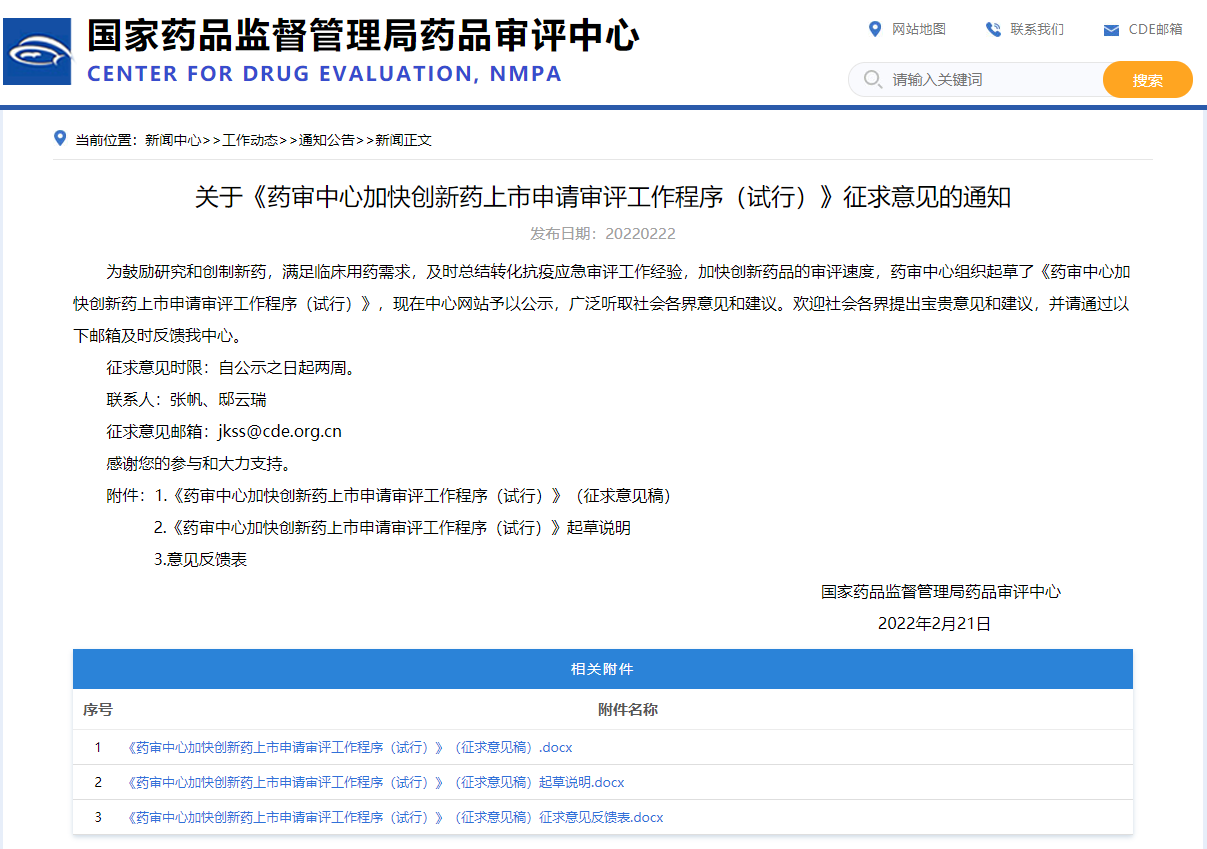Click the 序号 column header

[98, 710]
